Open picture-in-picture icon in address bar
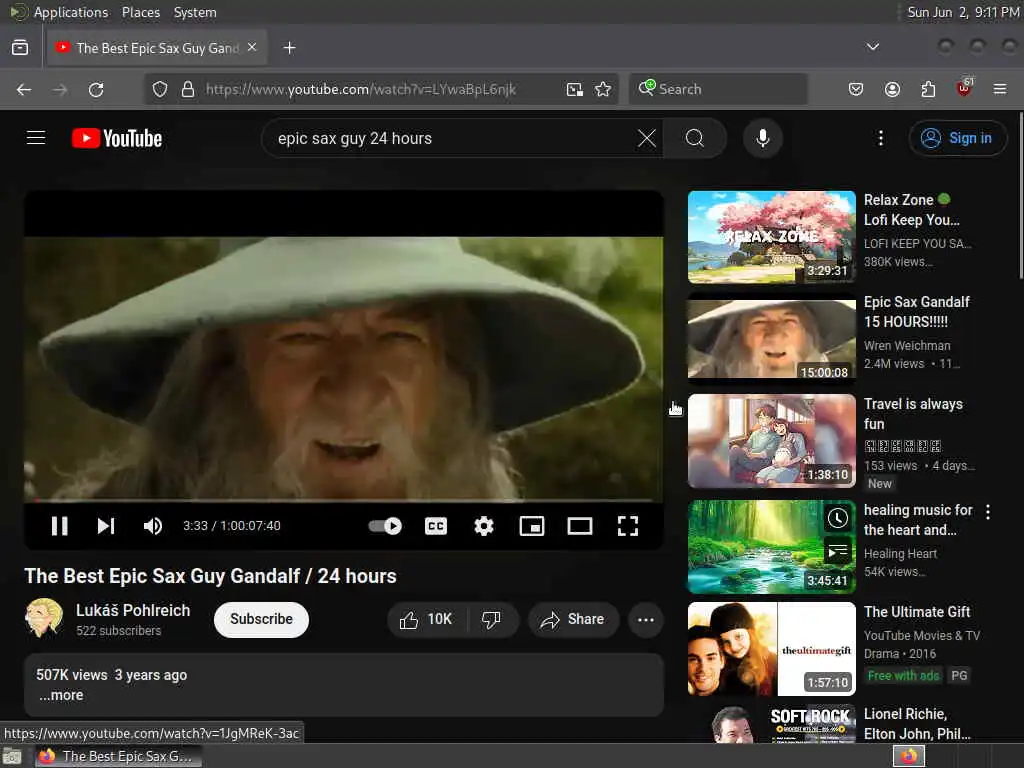The width and height of the screenshot is (1024, 768). (x=574, y=89)
